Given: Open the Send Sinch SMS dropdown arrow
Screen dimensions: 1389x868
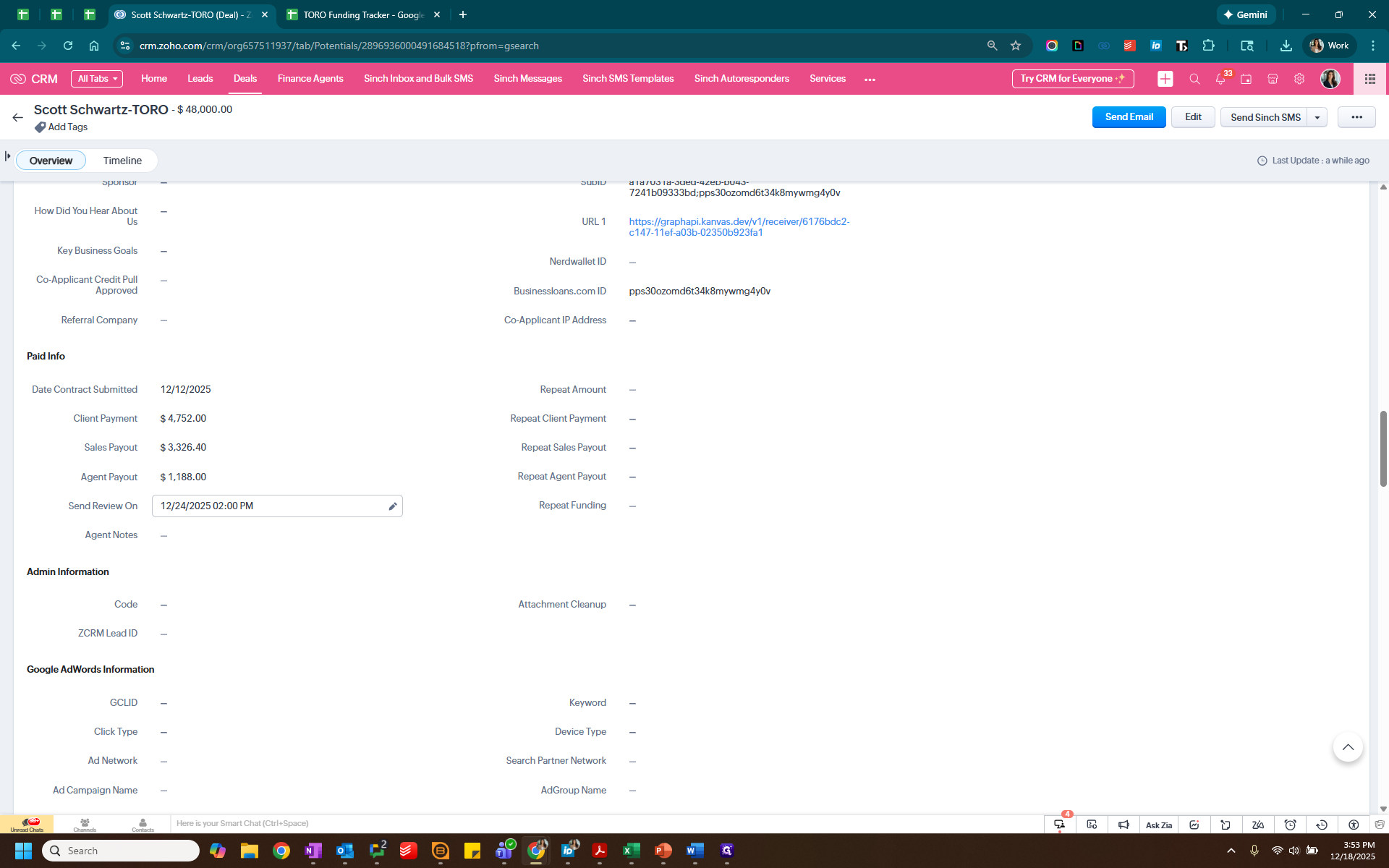Looking at the screenshot, I should pyautogui.click(x=1317, y=117).
